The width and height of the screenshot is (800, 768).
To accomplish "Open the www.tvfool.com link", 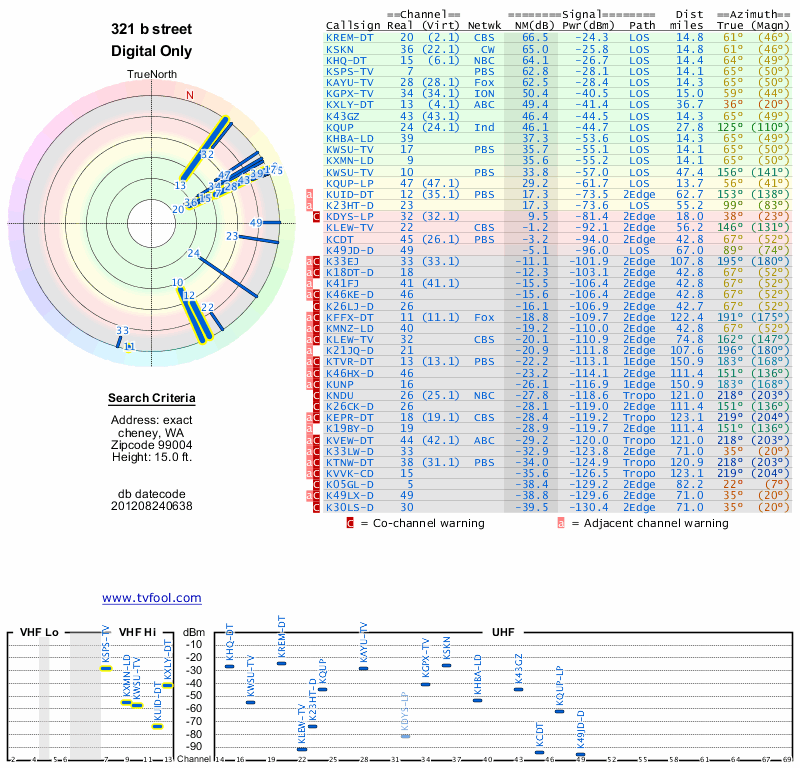I will [x=152, y=598].
